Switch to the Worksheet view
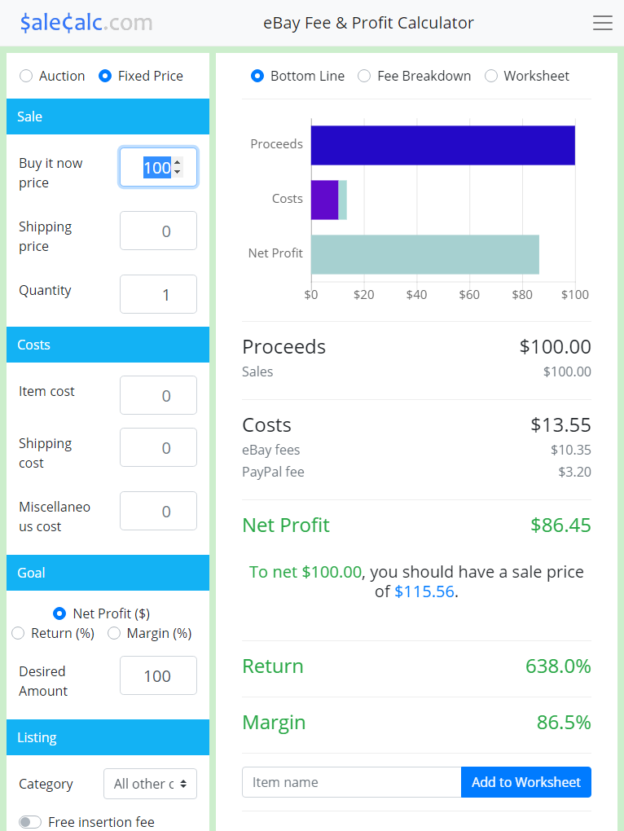 click(491, 75)
